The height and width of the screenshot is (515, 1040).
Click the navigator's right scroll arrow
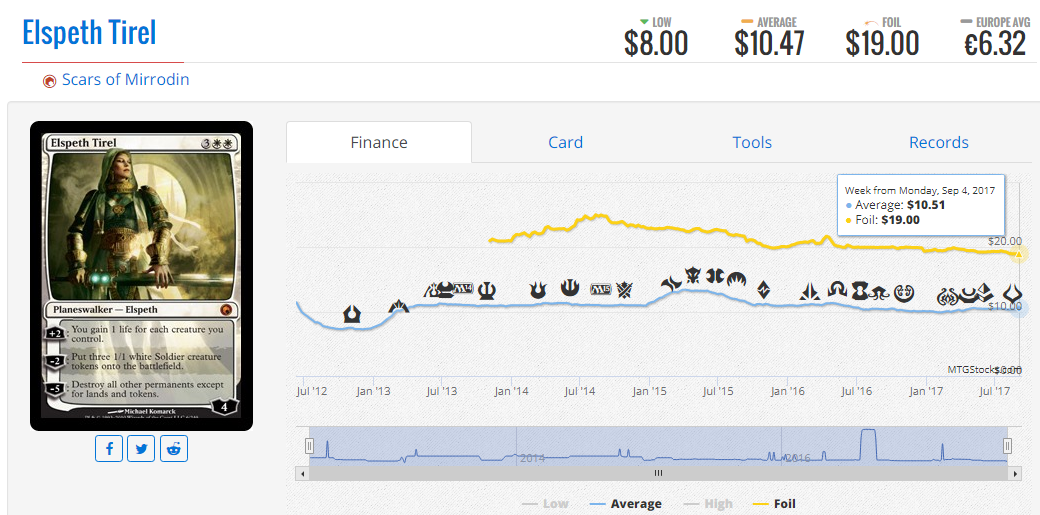(1015, 473)
